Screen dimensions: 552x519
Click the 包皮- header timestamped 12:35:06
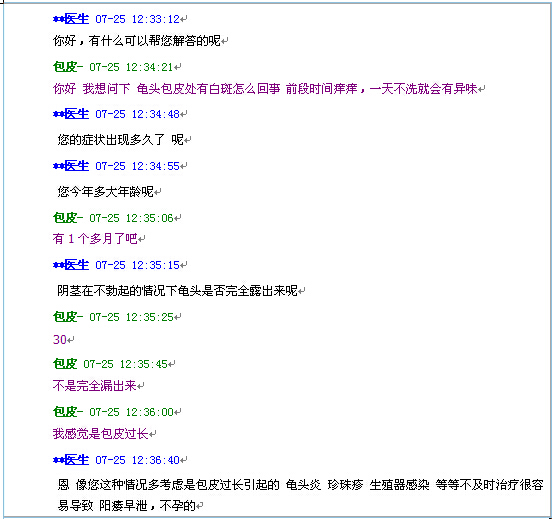point(113,218)
